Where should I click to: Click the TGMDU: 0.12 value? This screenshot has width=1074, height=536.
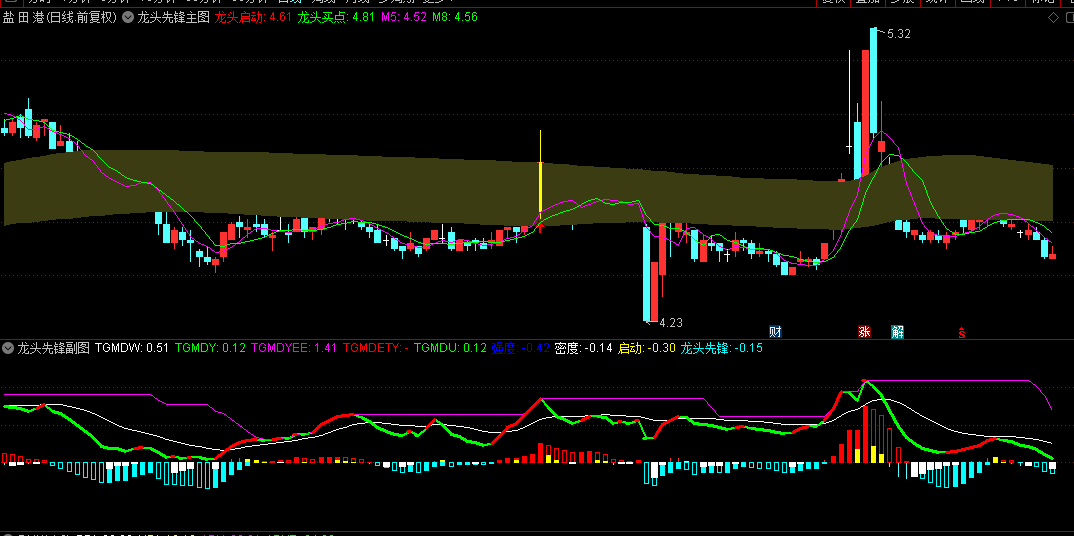pyautogui.click(x=451, y=348)
